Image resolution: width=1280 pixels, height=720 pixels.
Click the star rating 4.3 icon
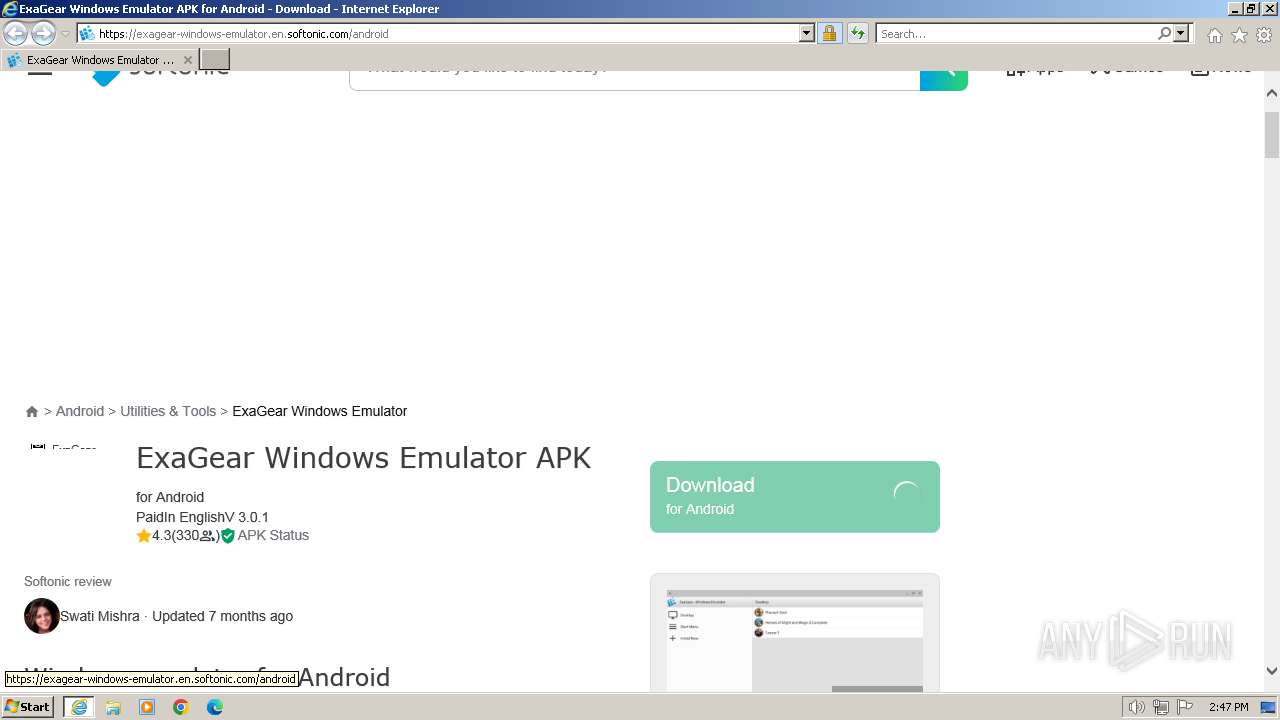pos(144,536)
